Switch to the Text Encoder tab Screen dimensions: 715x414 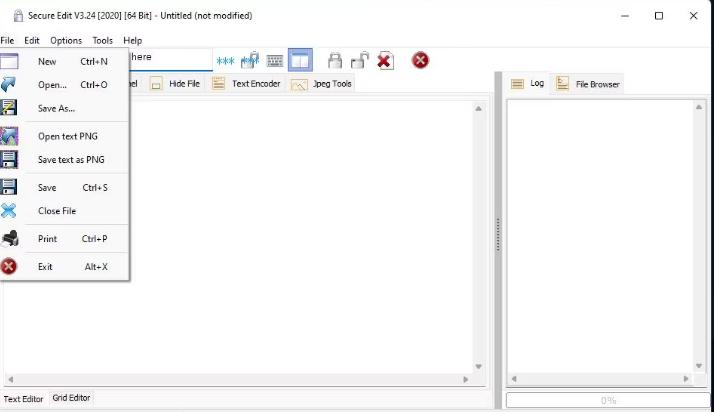[246, 84]
